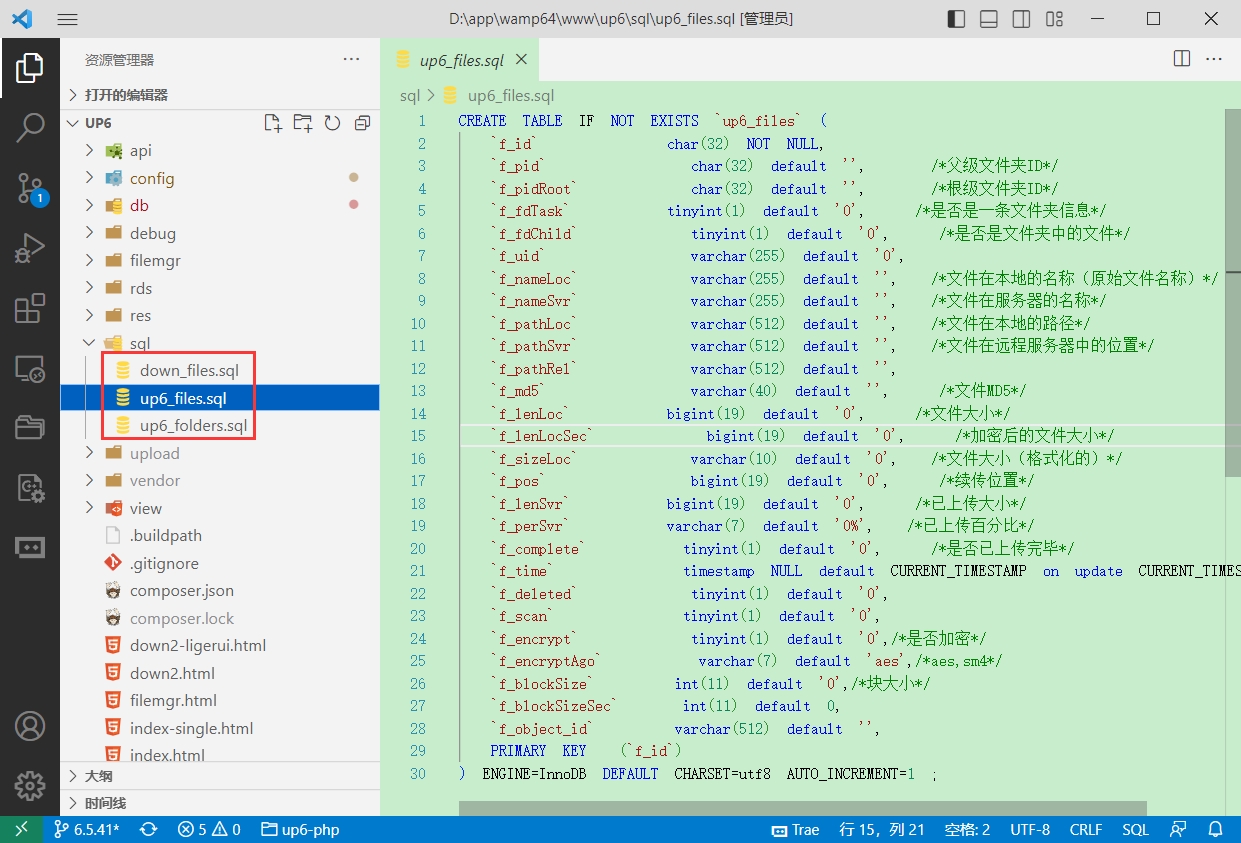
Task: Refresh the explorer file tree
Action: tap(332, 123)
